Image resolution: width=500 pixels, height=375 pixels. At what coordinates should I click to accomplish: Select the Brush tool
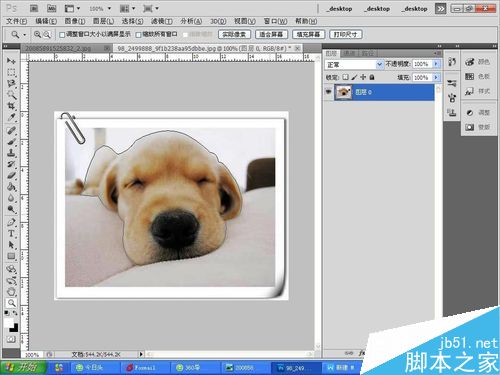(11, 142)
